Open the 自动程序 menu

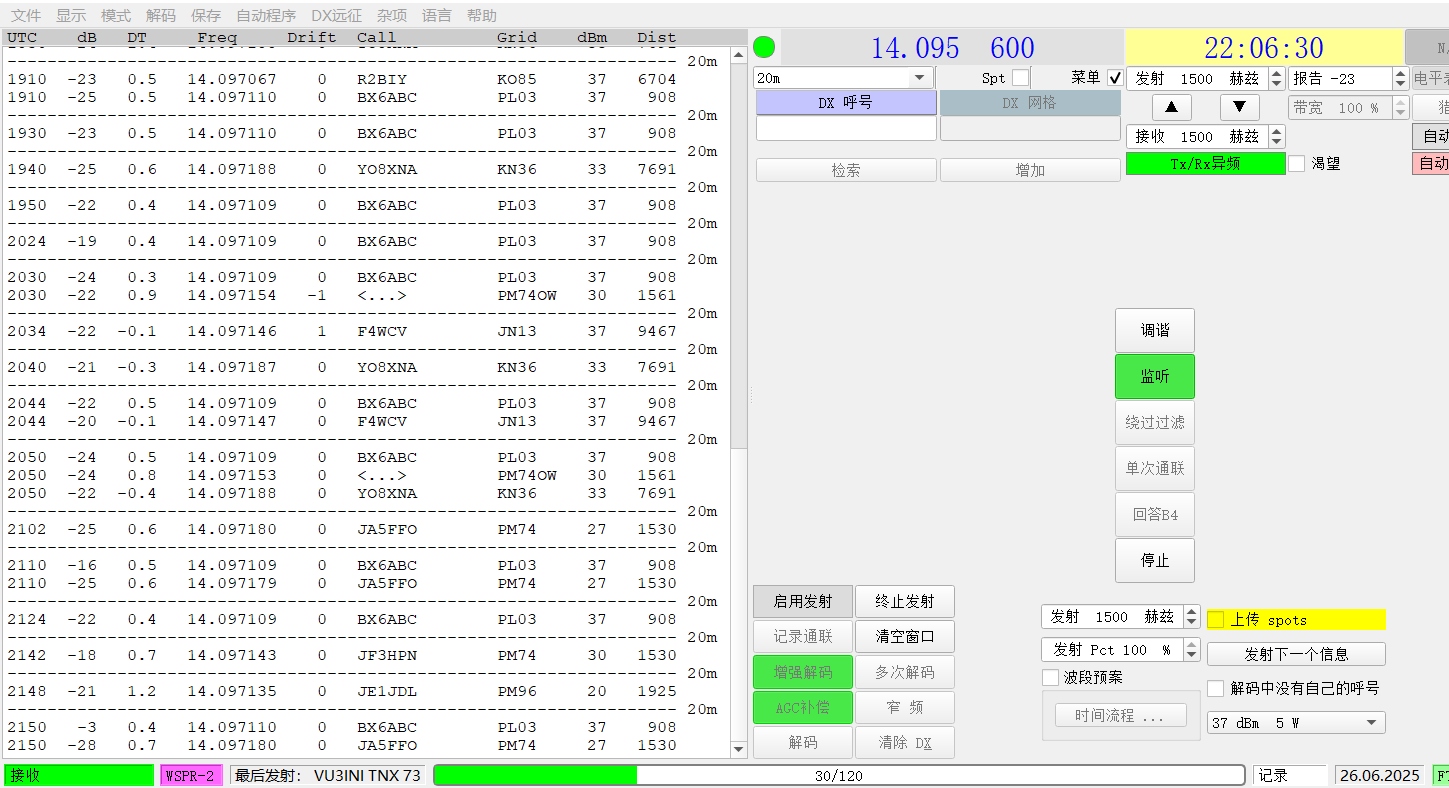tap(266, 16)
